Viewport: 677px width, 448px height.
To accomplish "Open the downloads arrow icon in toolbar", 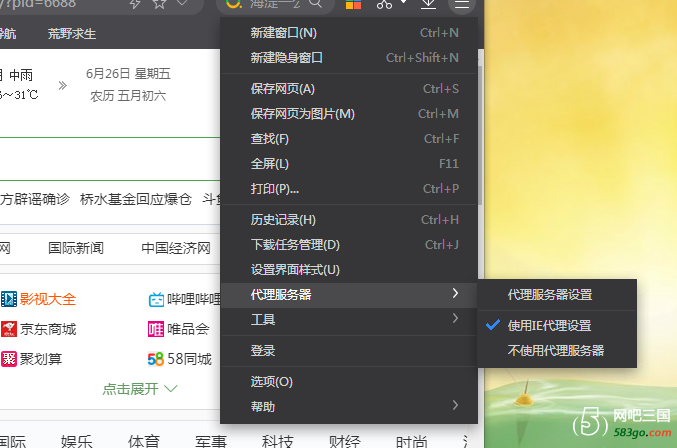I will point(428,4).
